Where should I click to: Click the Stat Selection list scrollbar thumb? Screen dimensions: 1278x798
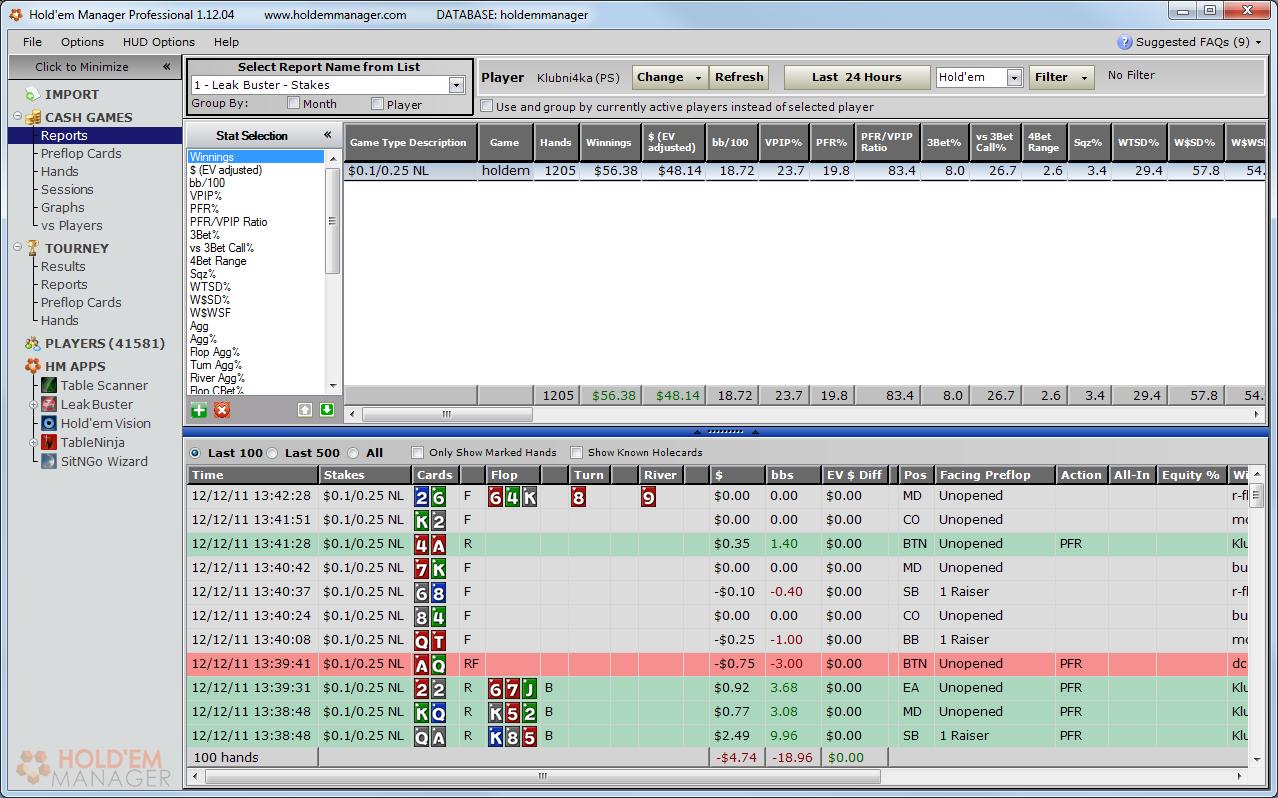[x=333, y=220]
